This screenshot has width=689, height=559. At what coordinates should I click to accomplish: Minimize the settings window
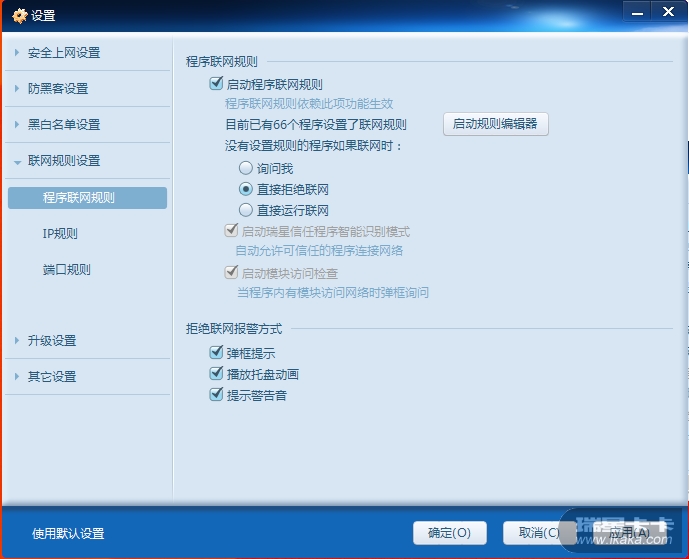pyautogui.click(x=637, y=11)
